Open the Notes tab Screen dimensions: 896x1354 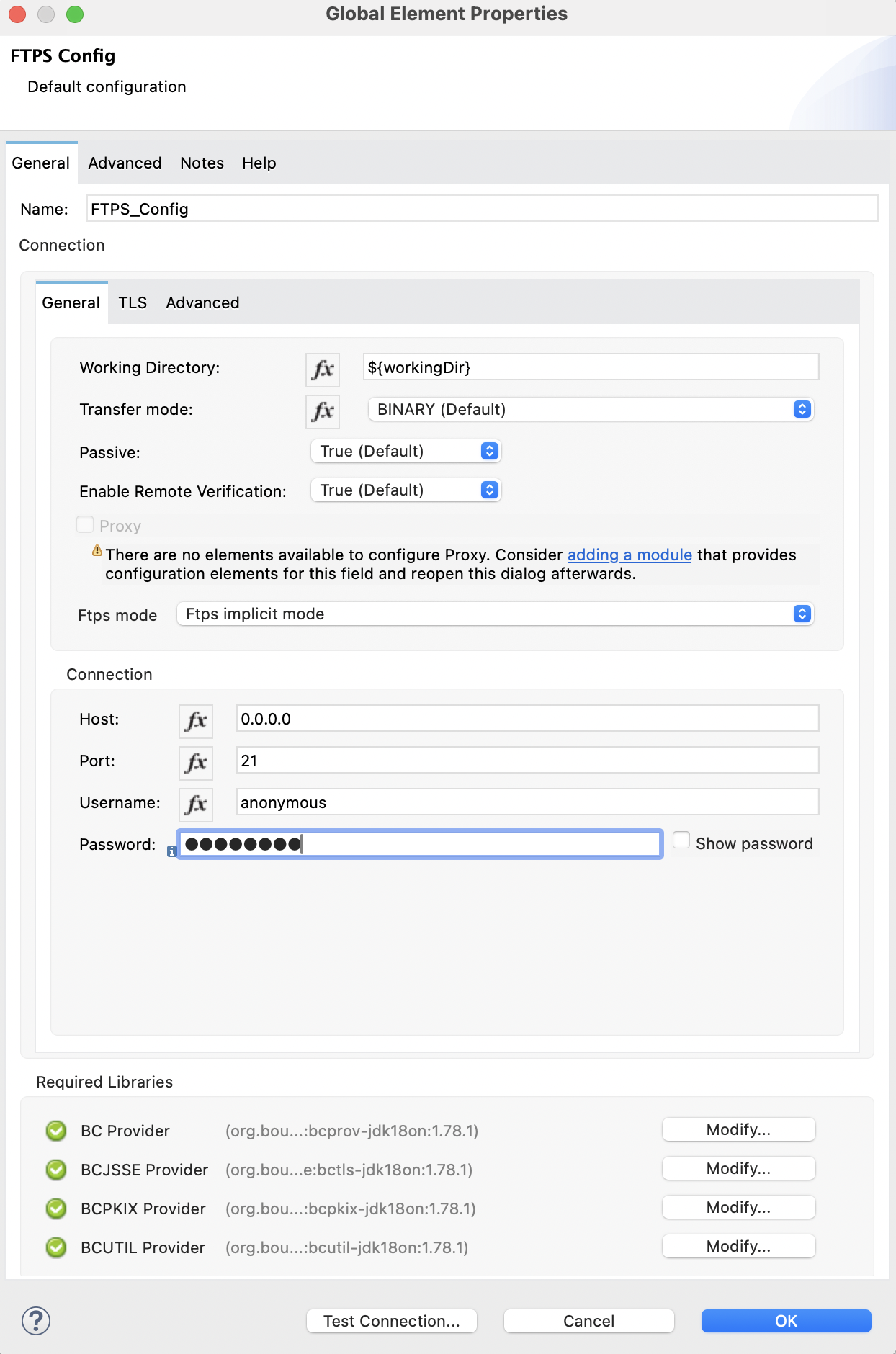click(202, 163)
